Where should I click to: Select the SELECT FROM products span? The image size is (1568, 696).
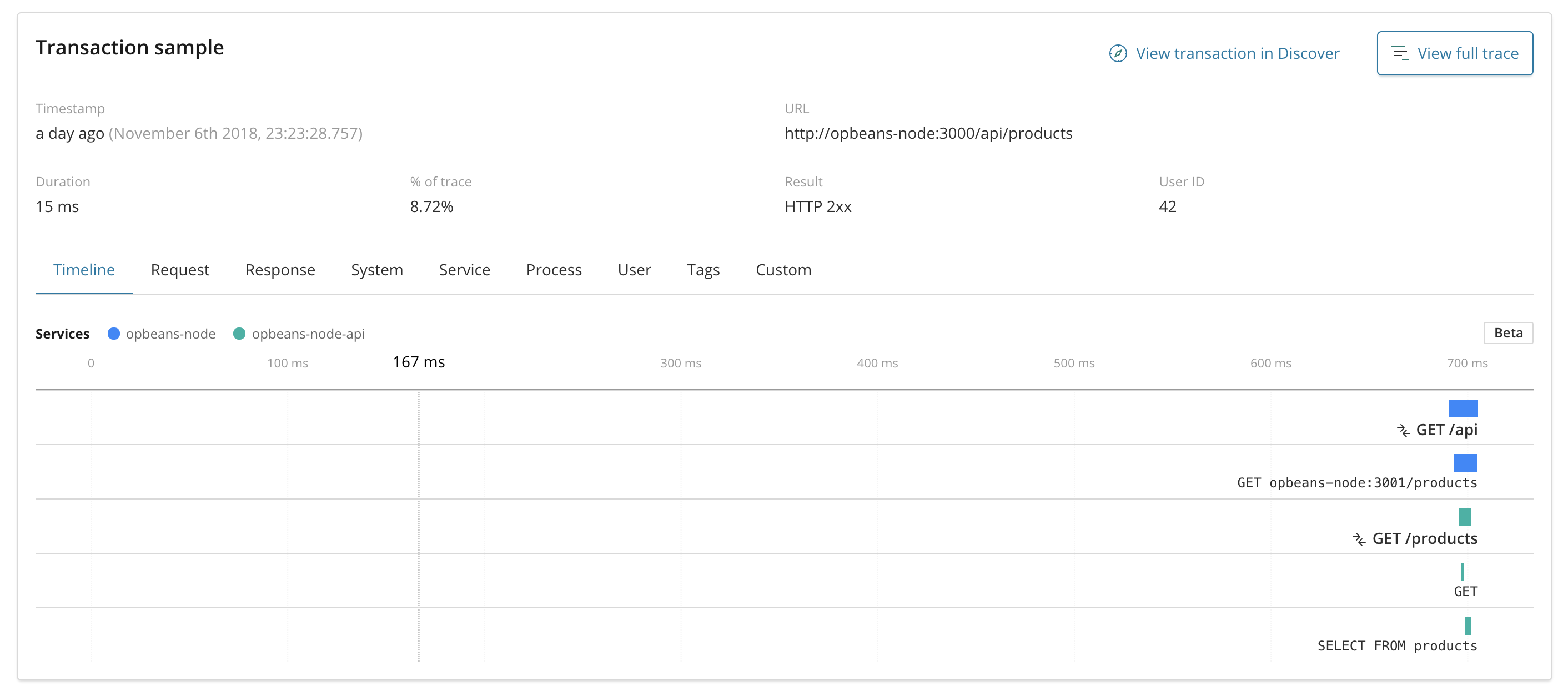(x=1468, y=626)
